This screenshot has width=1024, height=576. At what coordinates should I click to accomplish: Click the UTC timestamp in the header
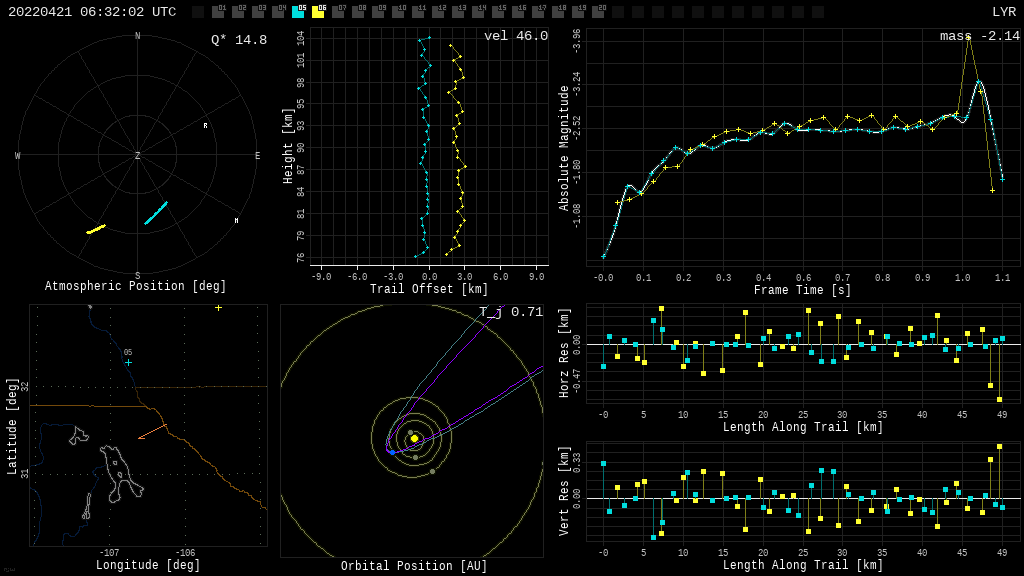point(92,12)
